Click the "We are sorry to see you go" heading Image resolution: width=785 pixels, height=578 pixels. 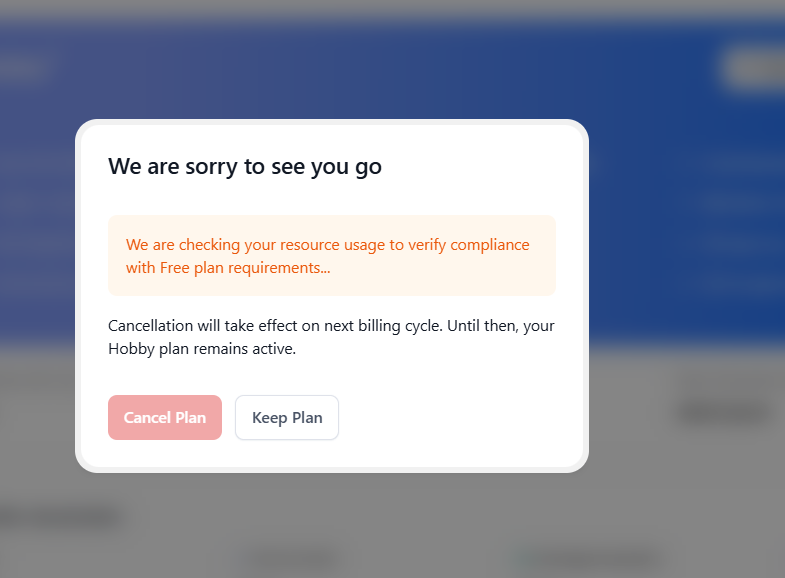pos(245,167)
